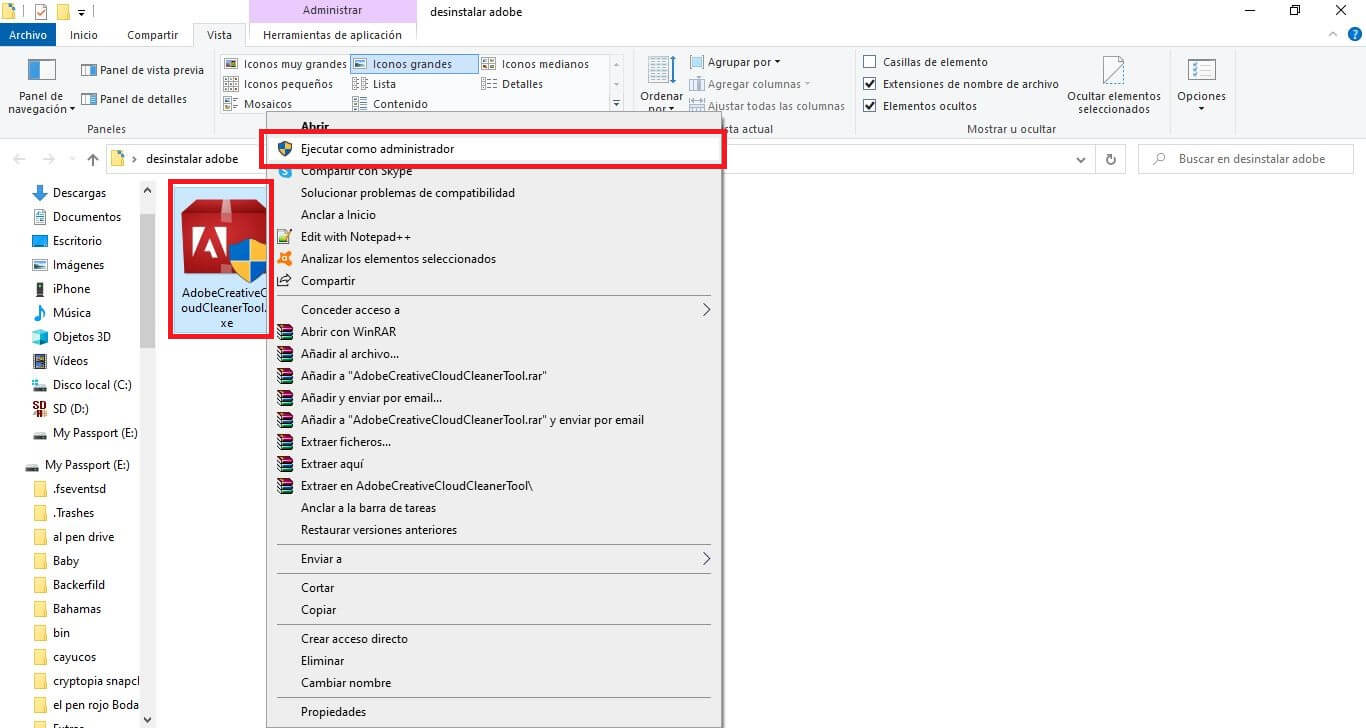Switch to the Inicio tab
1366x728 pixels.
pyautogui.click(x=84, y=35)
